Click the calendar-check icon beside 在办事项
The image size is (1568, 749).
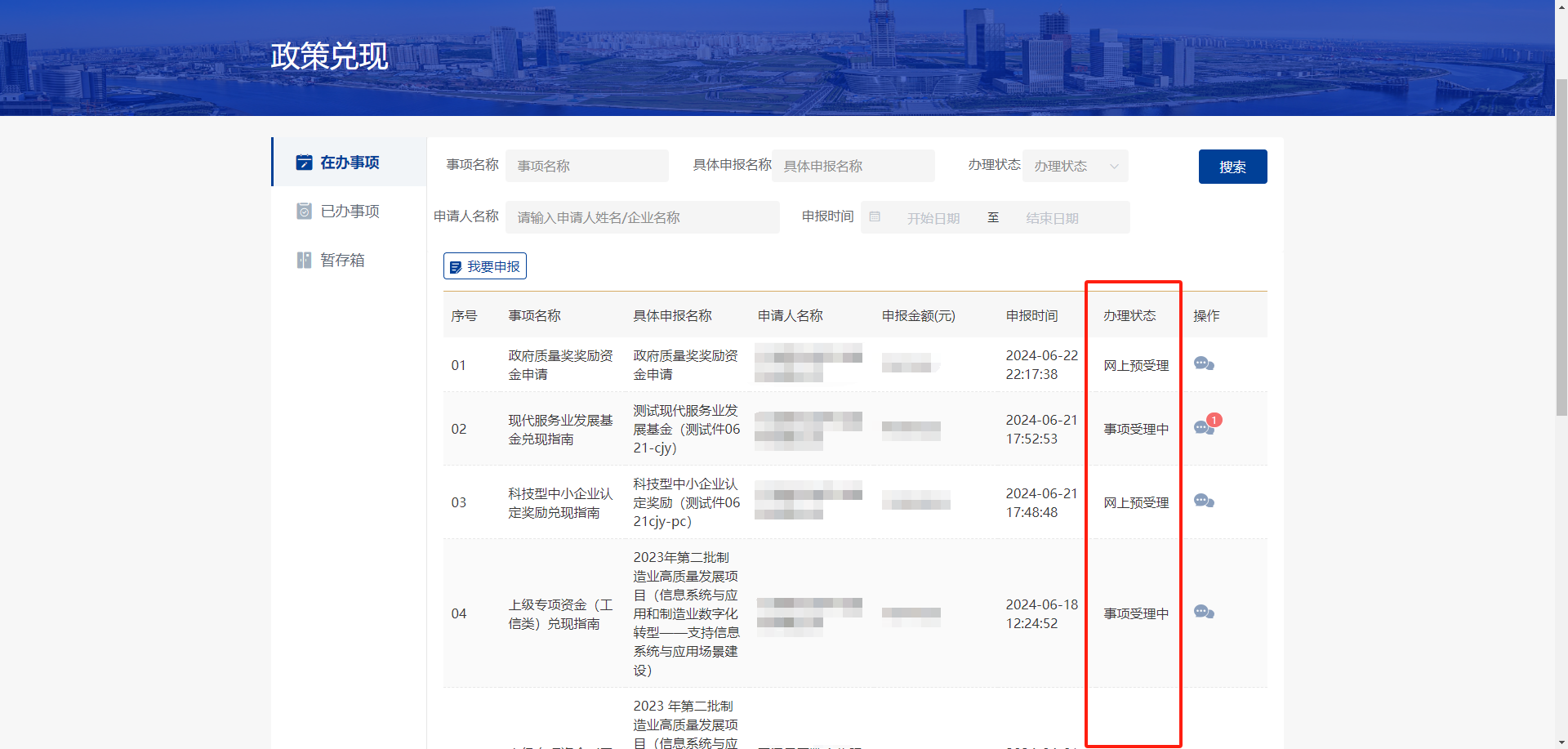(304, 162)
